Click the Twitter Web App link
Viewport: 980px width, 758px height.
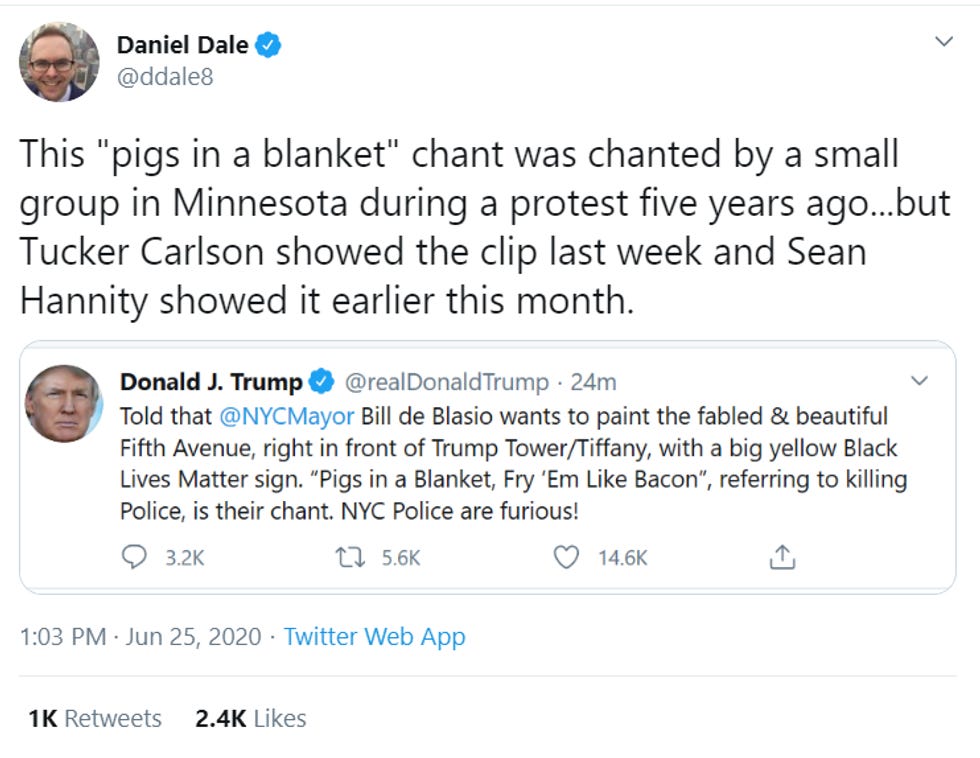[x=374, y=636]
